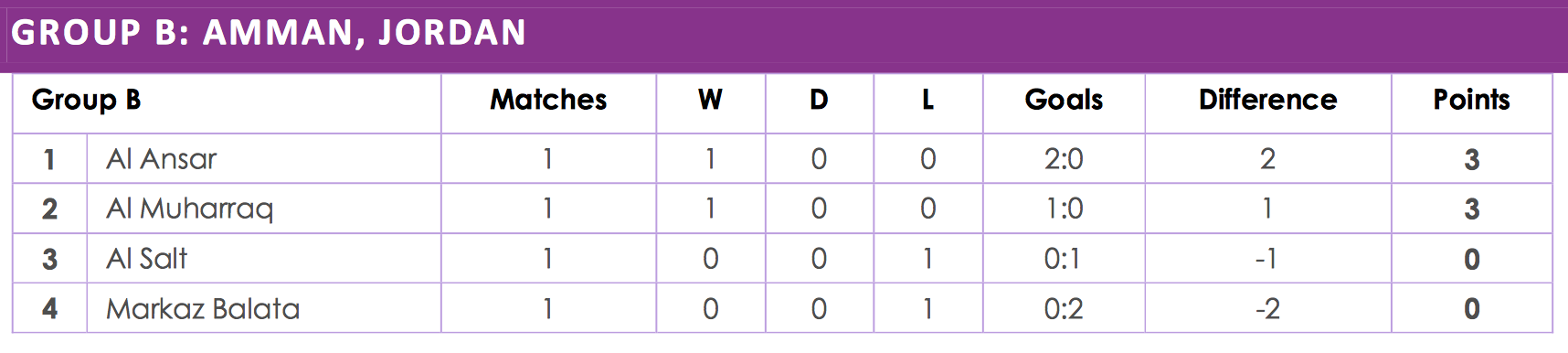The image size is (1568, 353).
Task: Select the D column header
Action: point(819,100)
